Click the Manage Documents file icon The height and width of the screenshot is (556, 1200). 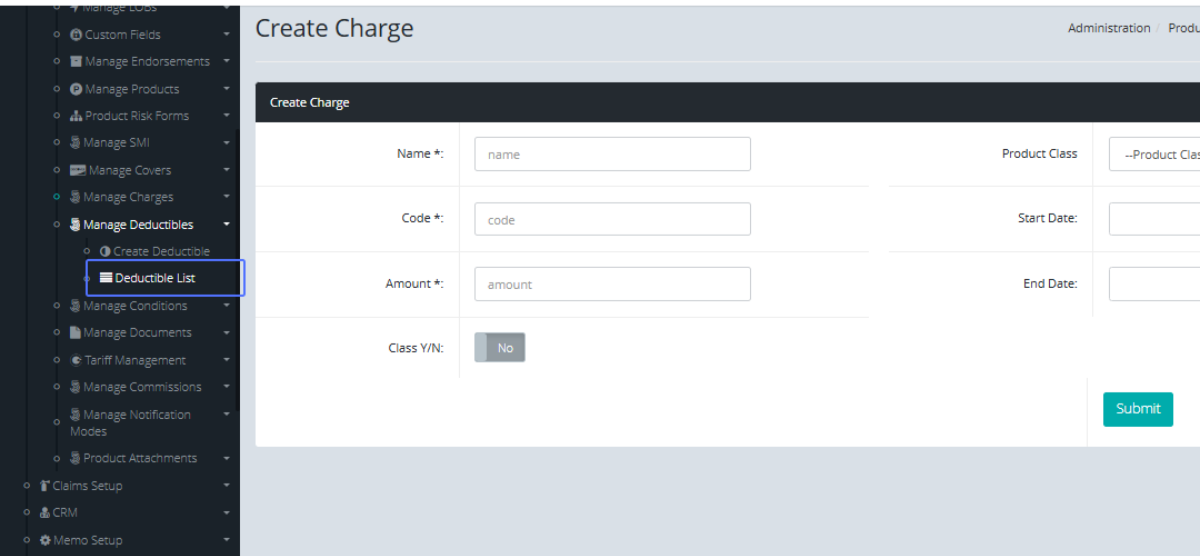tap(75, 333)
